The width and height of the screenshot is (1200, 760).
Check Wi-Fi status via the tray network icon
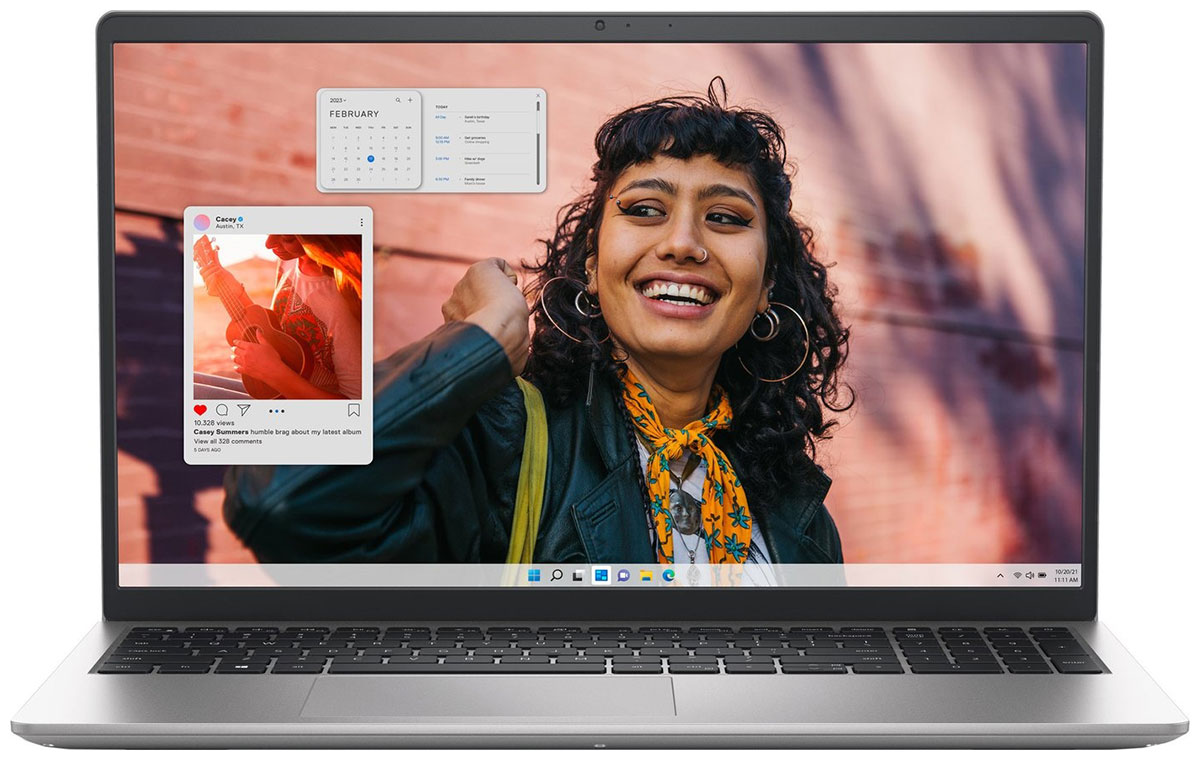(x=1017, y=576)
